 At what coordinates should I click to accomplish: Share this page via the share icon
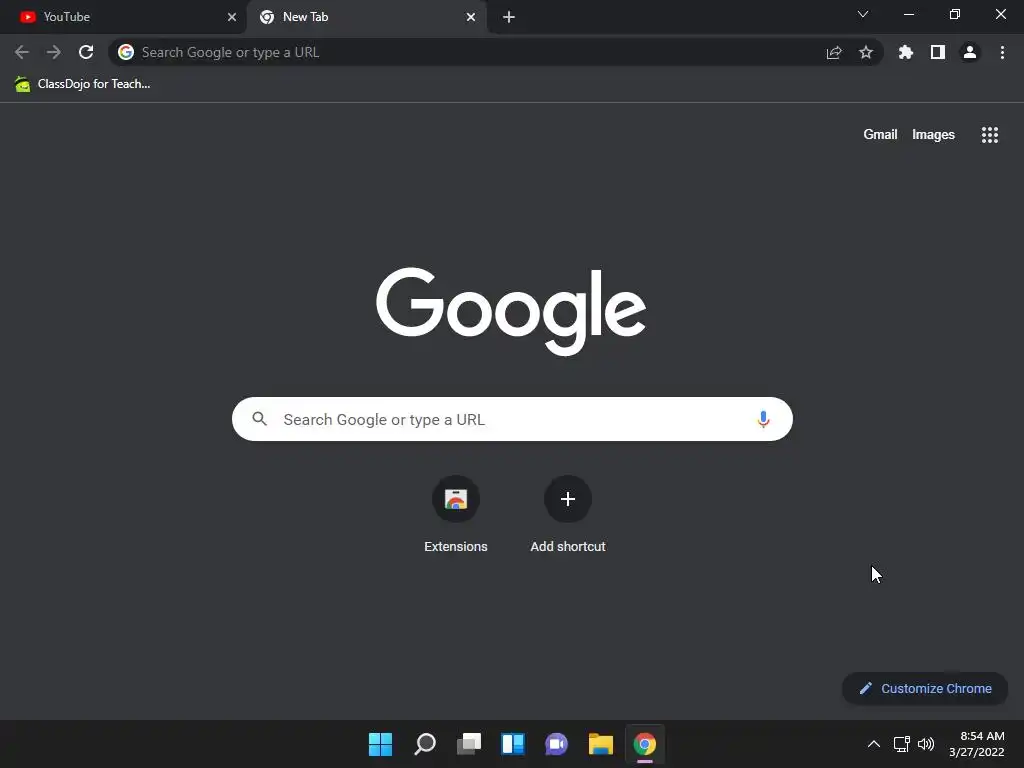tap(834, 52)
